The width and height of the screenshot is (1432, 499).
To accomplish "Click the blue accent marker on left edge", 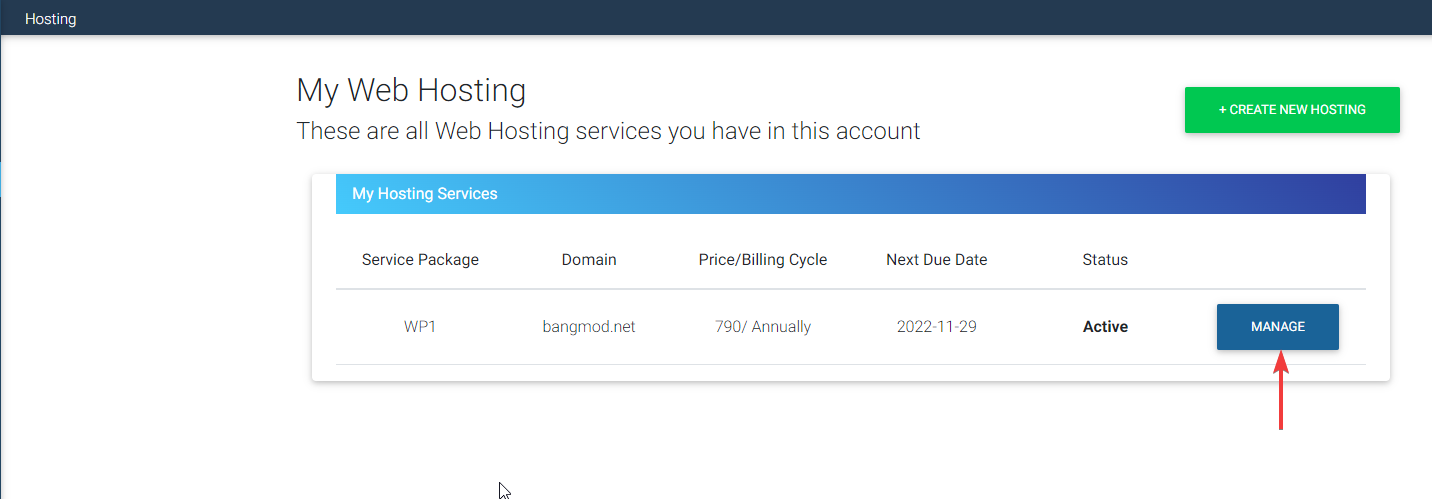I will tap(1, 178).
